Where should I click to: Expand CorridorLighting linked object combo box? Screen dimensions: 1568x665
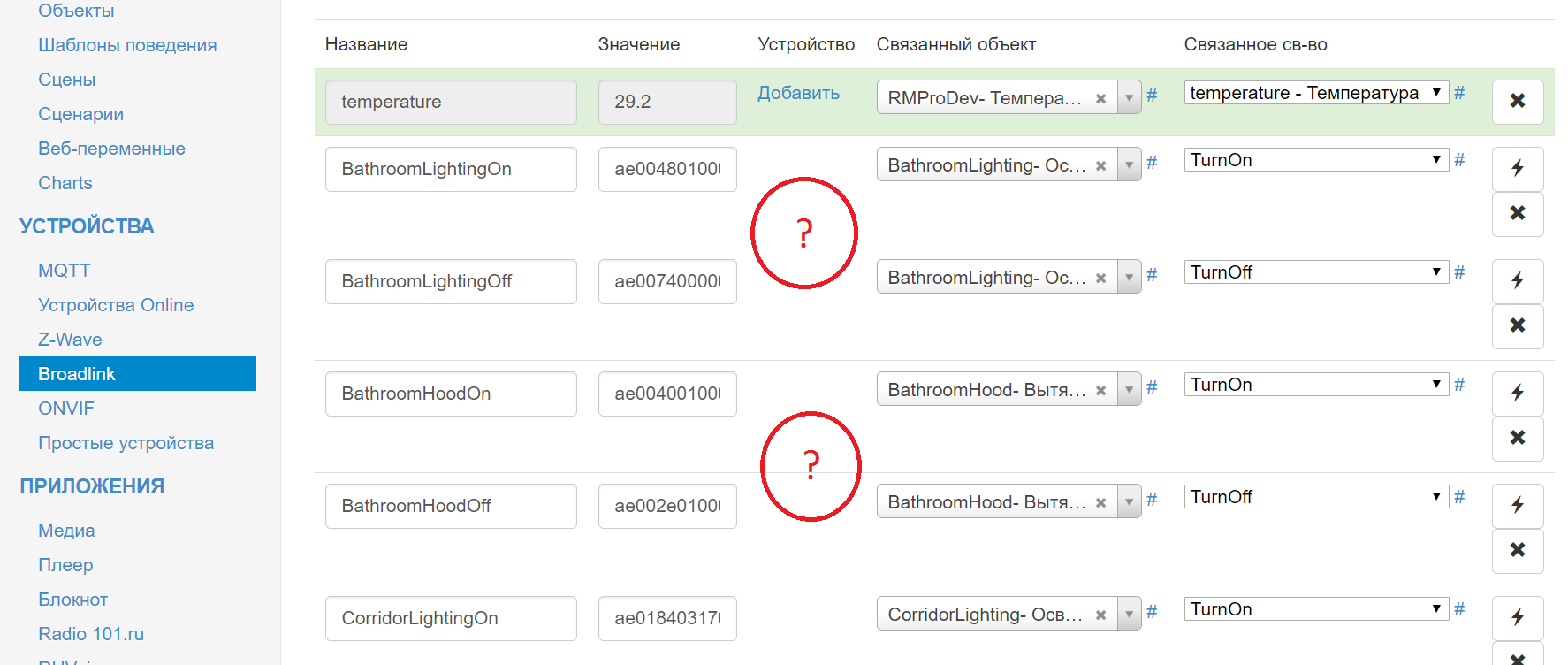(1129, 615)
